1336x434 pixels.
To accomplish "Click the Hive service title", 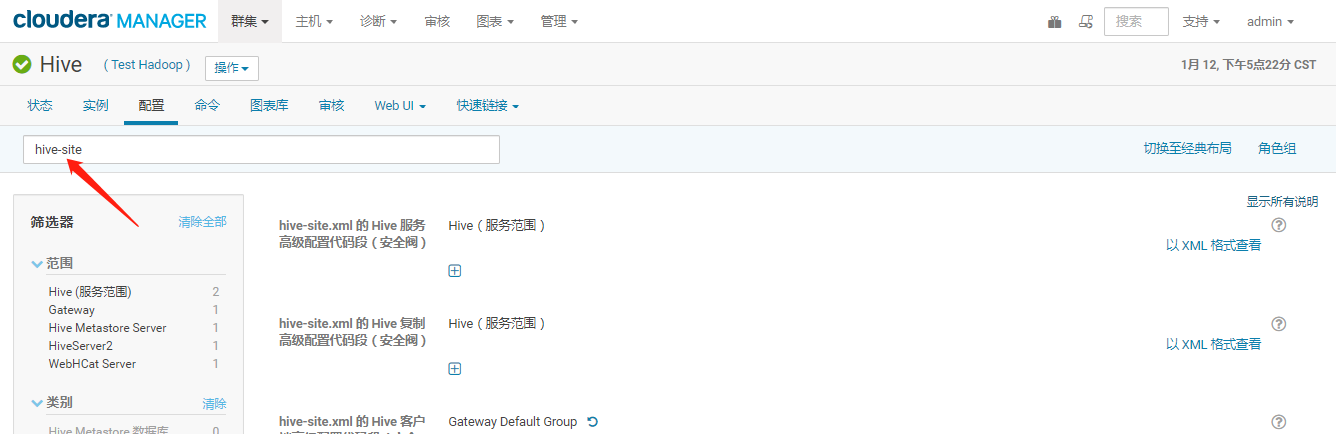I will [x=61, y=65].
